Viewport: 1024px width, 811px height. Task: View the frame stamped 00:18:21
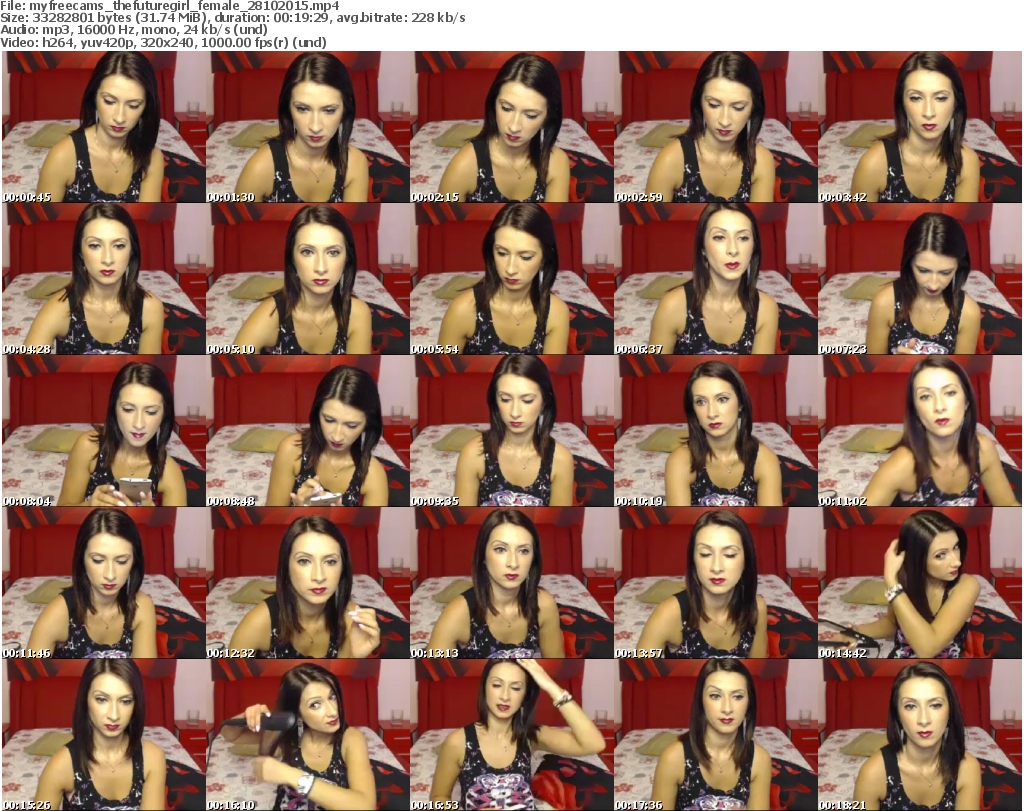pyautogui.click(x=920, y=735)
